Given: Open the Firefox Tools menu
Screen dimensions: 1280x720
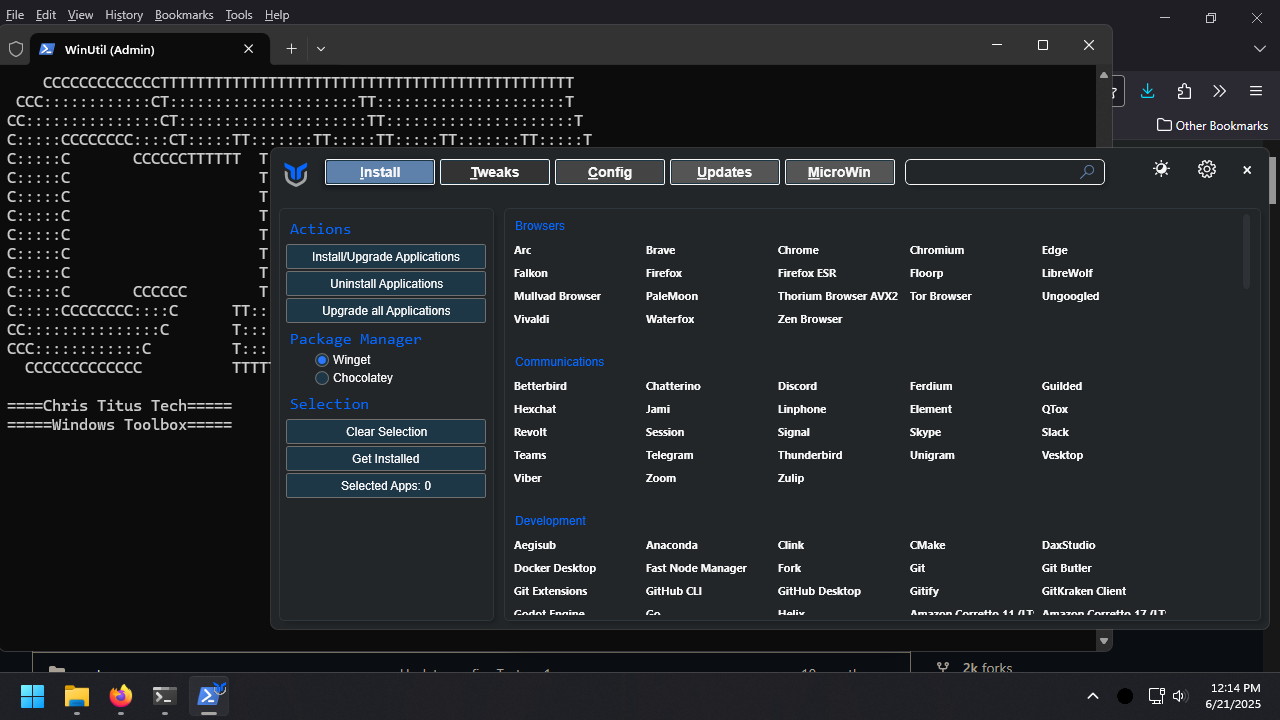Looking at the screenshot, I should 239,15.
